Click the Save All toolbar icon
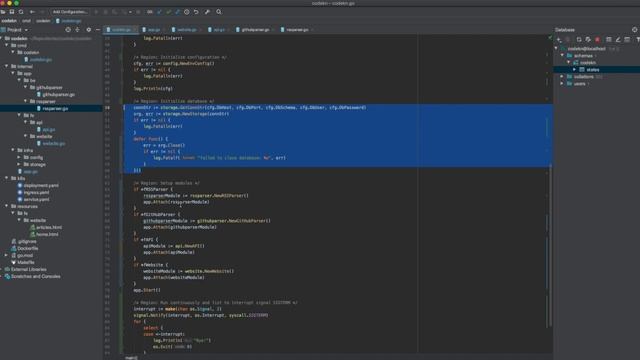Screen dimensions: 640x360 [12, 12]
